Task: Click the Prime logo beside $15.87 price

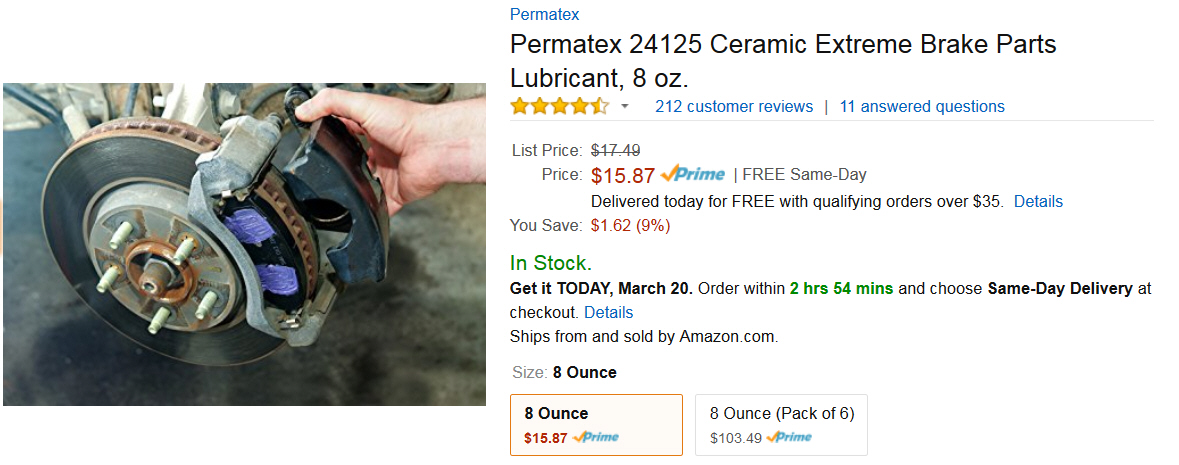Action: click(693, 175)
